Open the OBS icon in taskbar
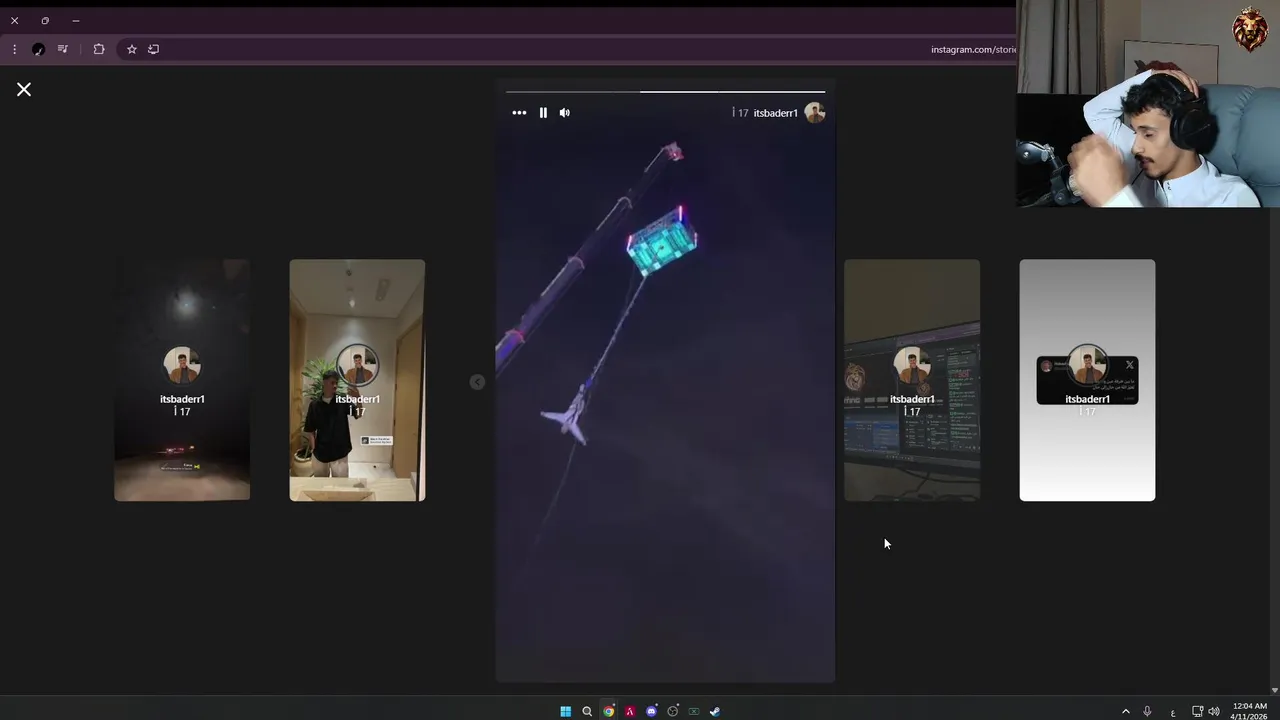Viewport: 1280px width, 720px height. click(673, 711)
